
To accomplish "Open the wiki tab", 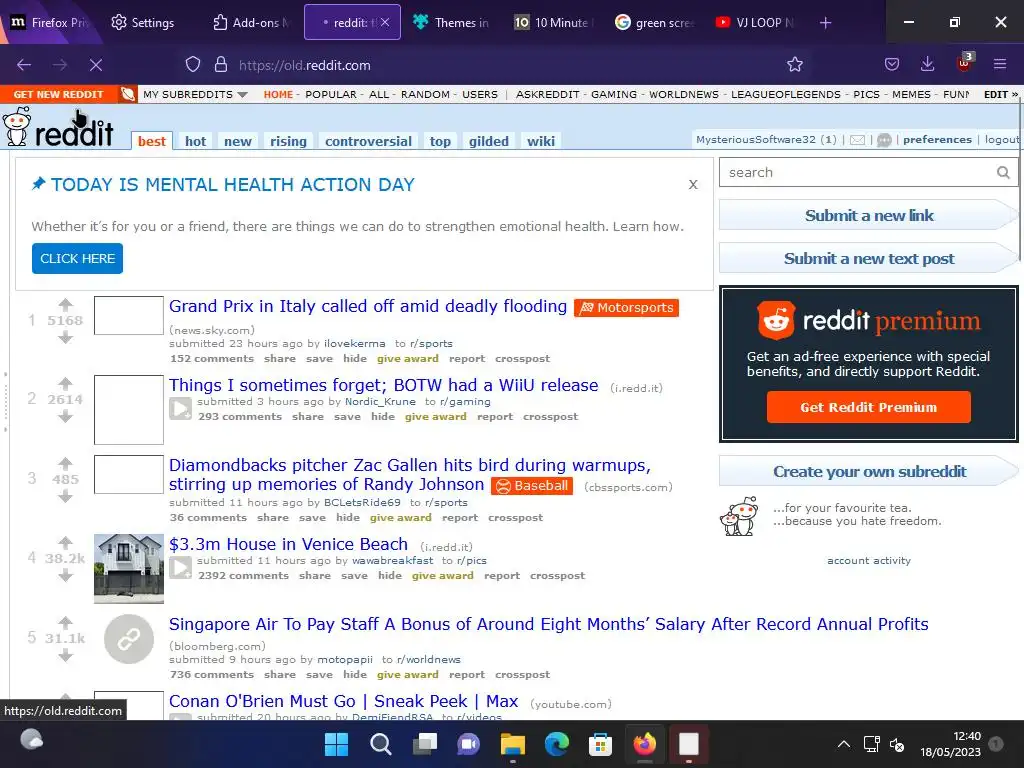I will (x=541, y=141).
